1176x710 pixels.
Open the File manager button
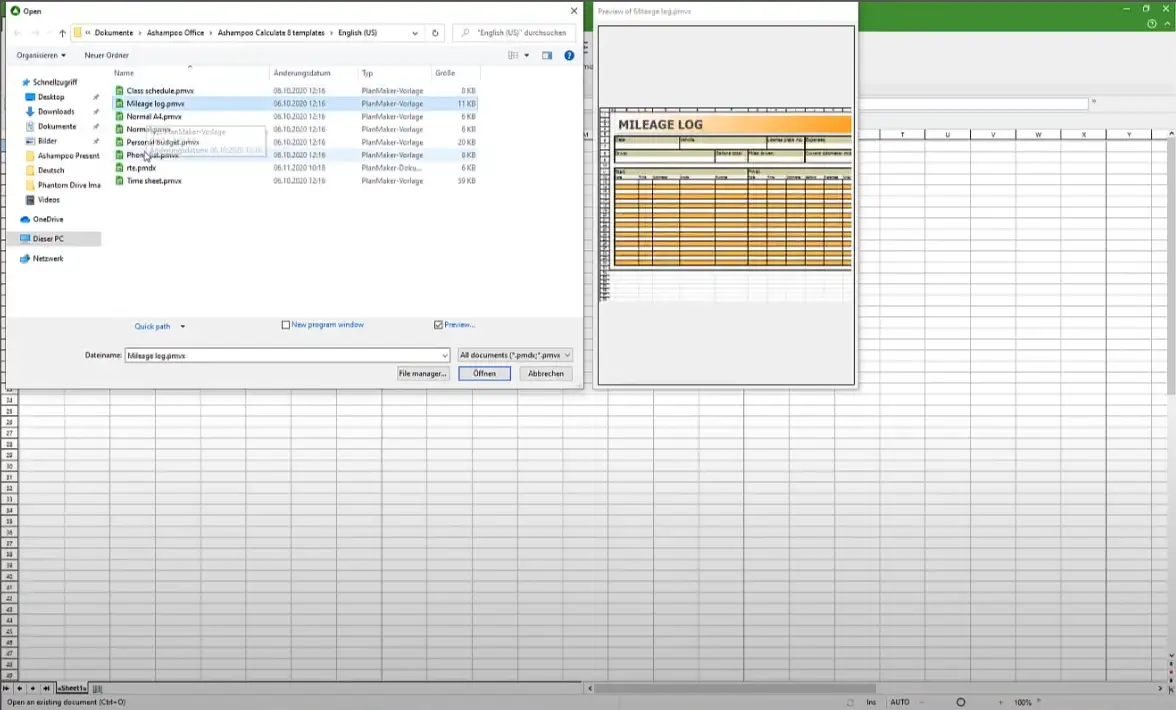coord(422,373)
